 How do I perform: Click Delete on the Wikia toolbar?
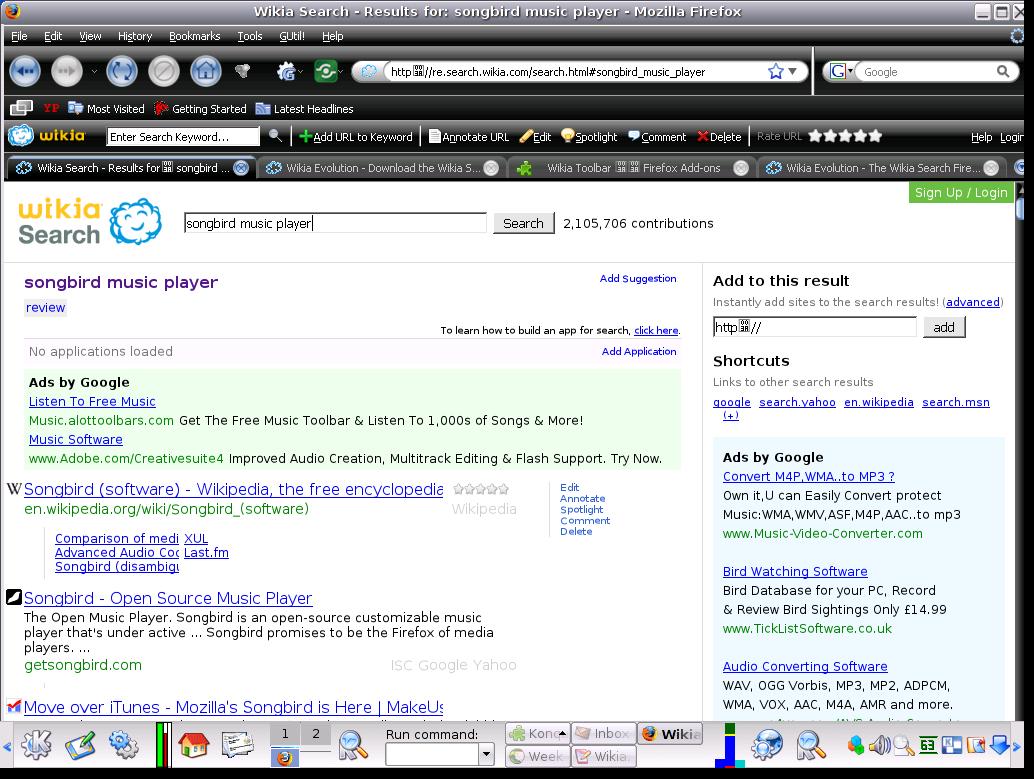(x=719, y=137)
